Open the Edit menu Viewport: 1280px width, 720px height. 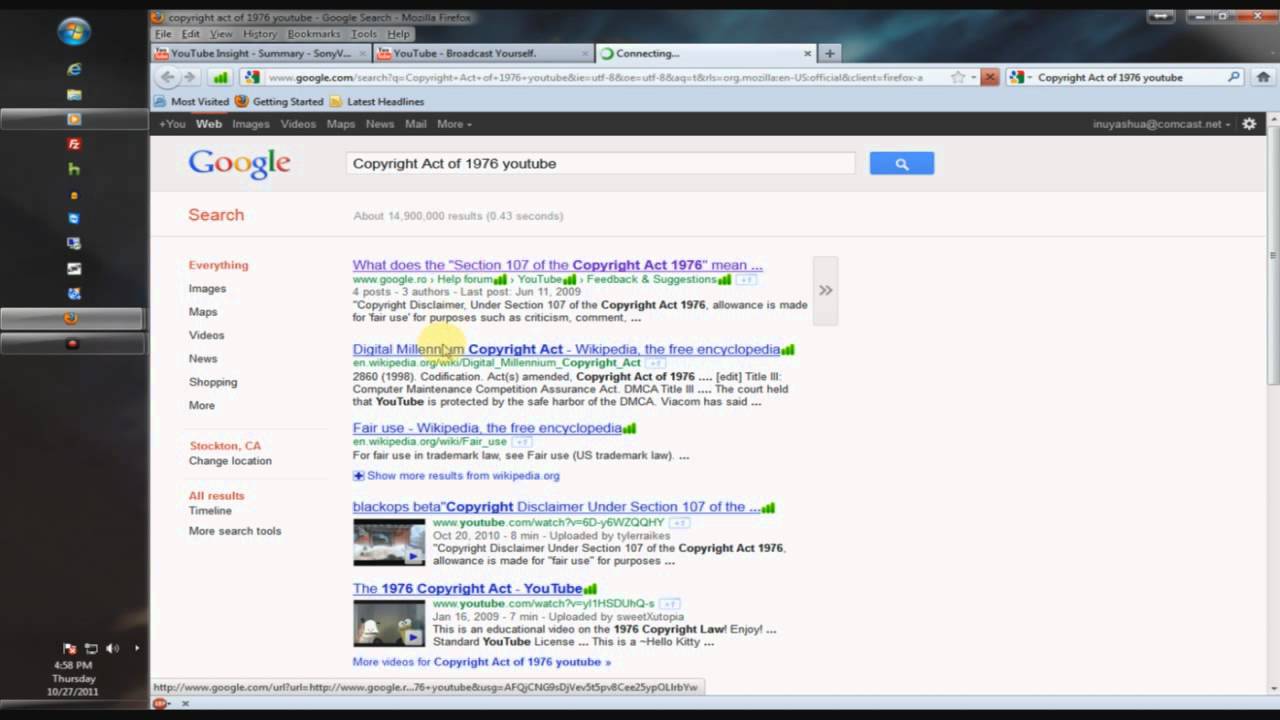[191, 34]
